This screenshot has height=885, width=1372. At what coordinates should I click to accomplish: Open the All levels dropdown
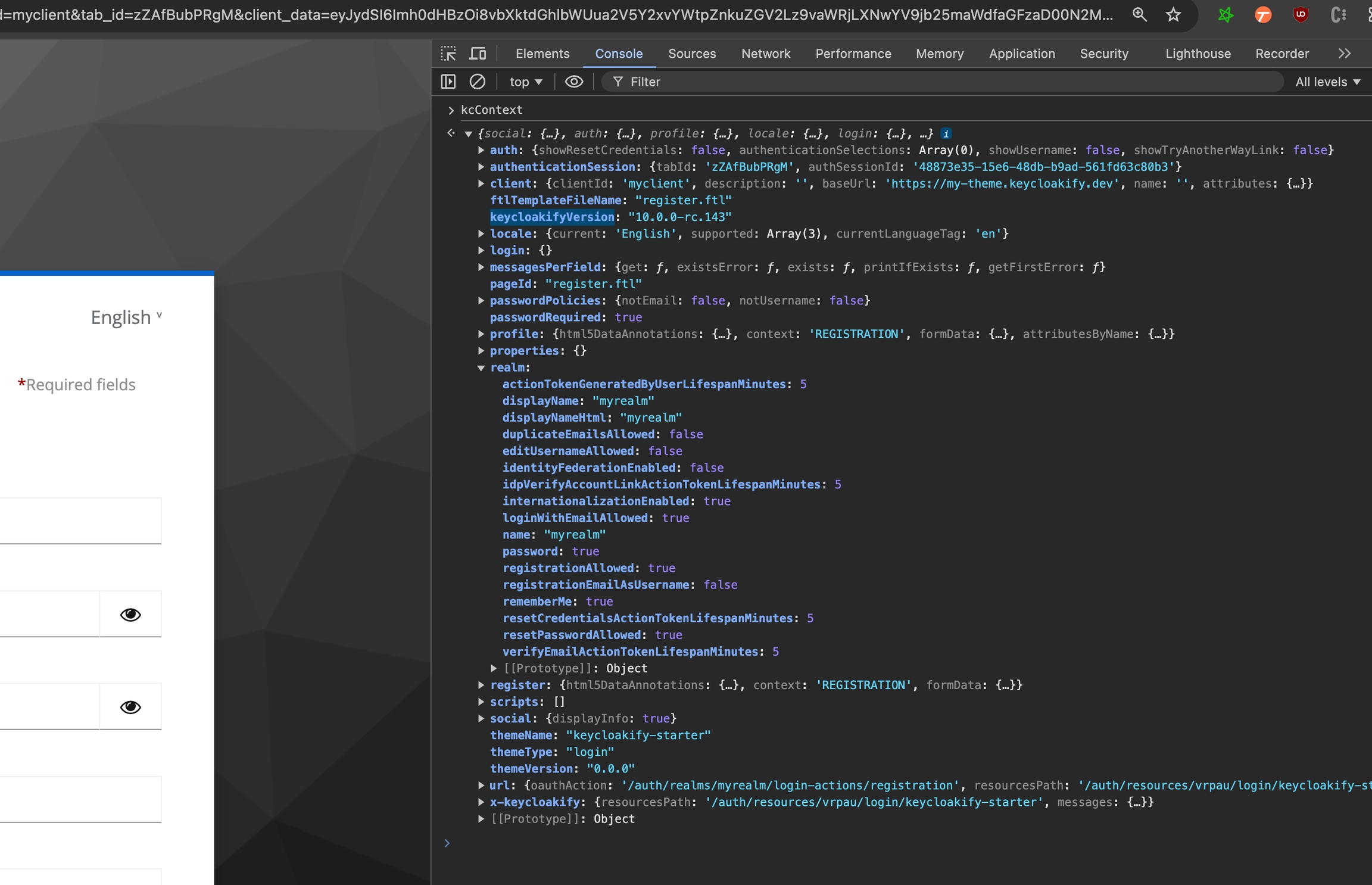[x=1327, y=82]
